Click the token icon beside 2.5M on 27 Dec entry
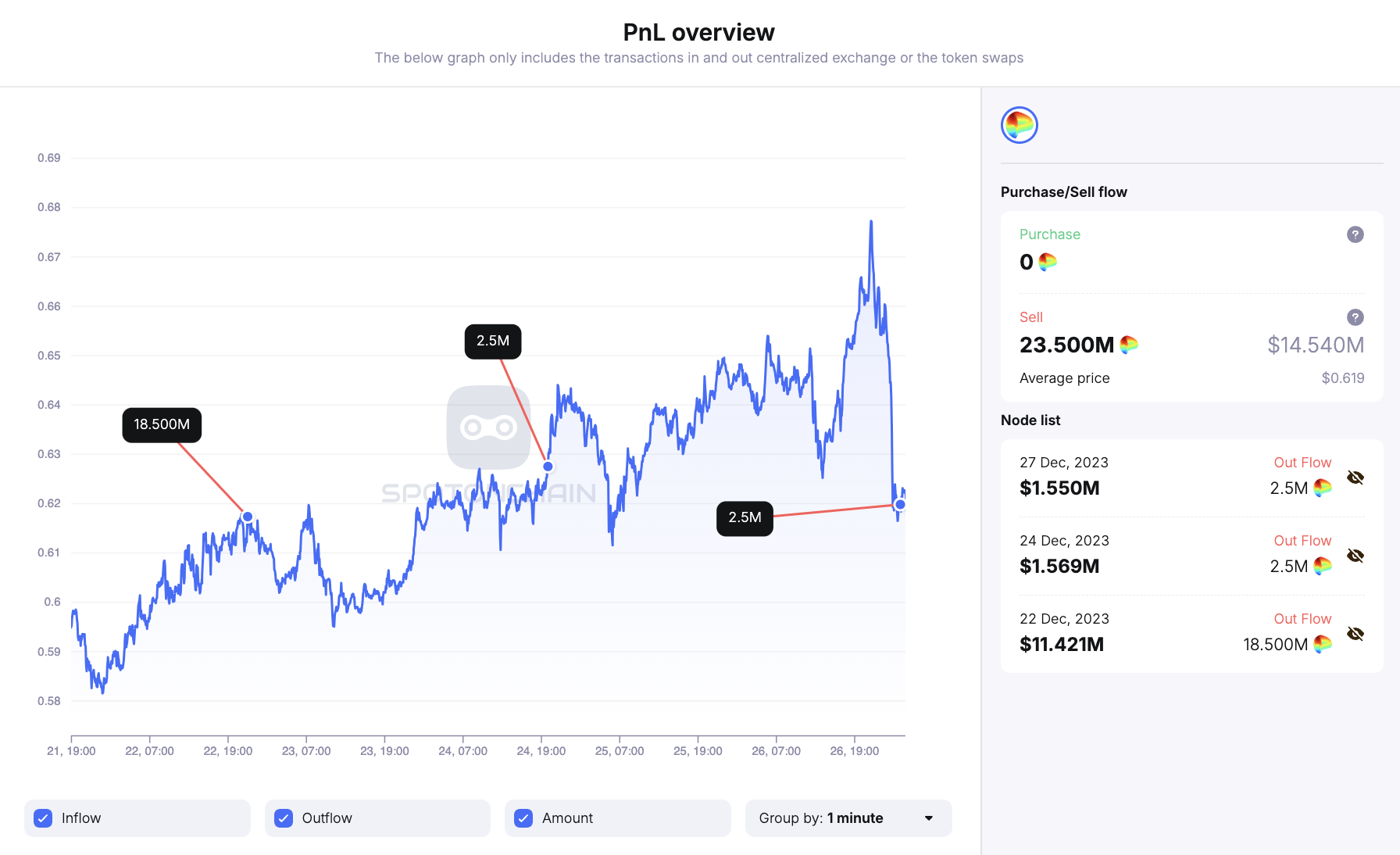Screen dimensions: 1400x855 [1323, 487]
